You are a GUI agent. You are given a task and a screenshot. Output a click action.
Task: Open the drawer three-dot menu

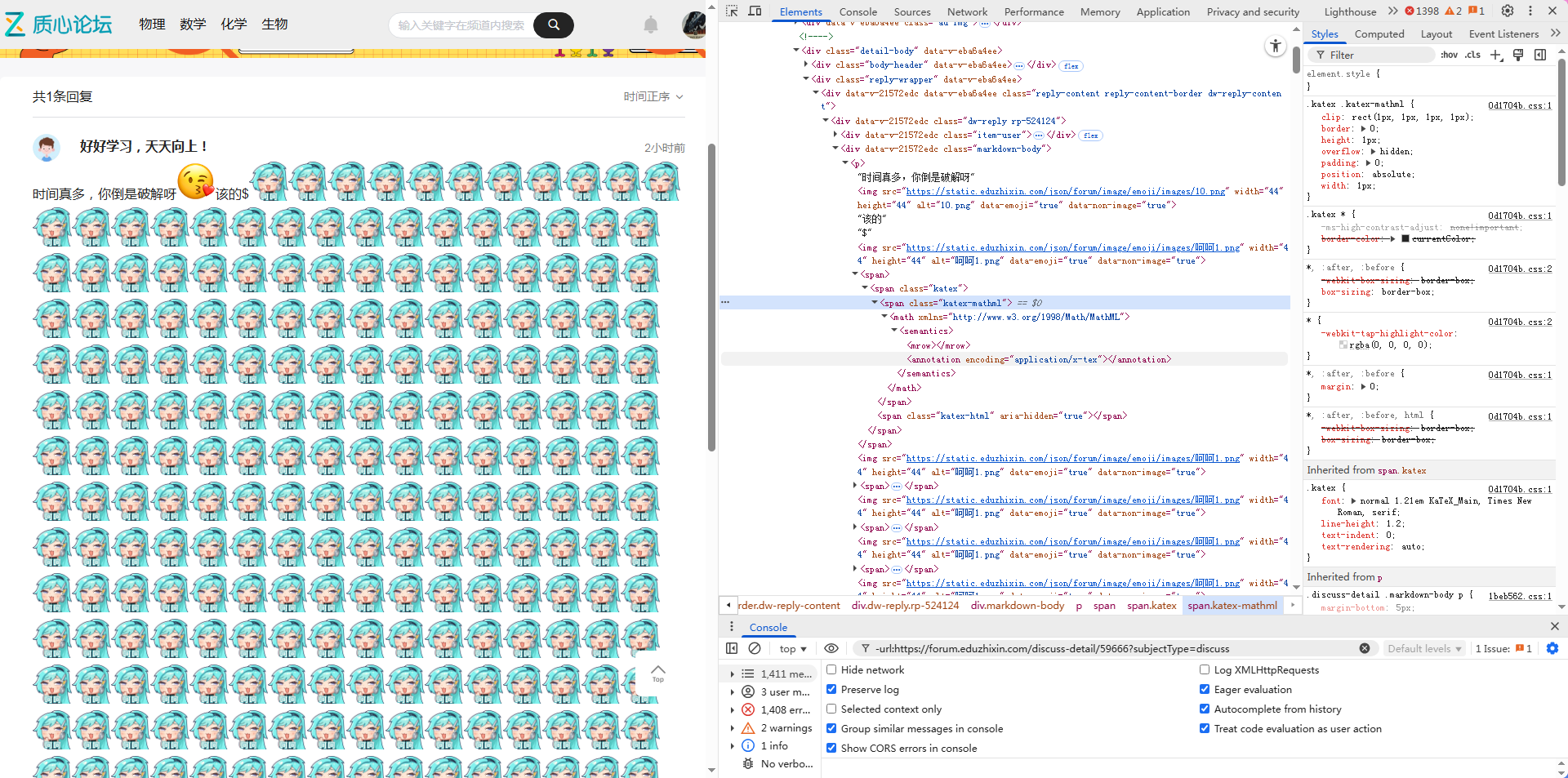pos(732,626)
